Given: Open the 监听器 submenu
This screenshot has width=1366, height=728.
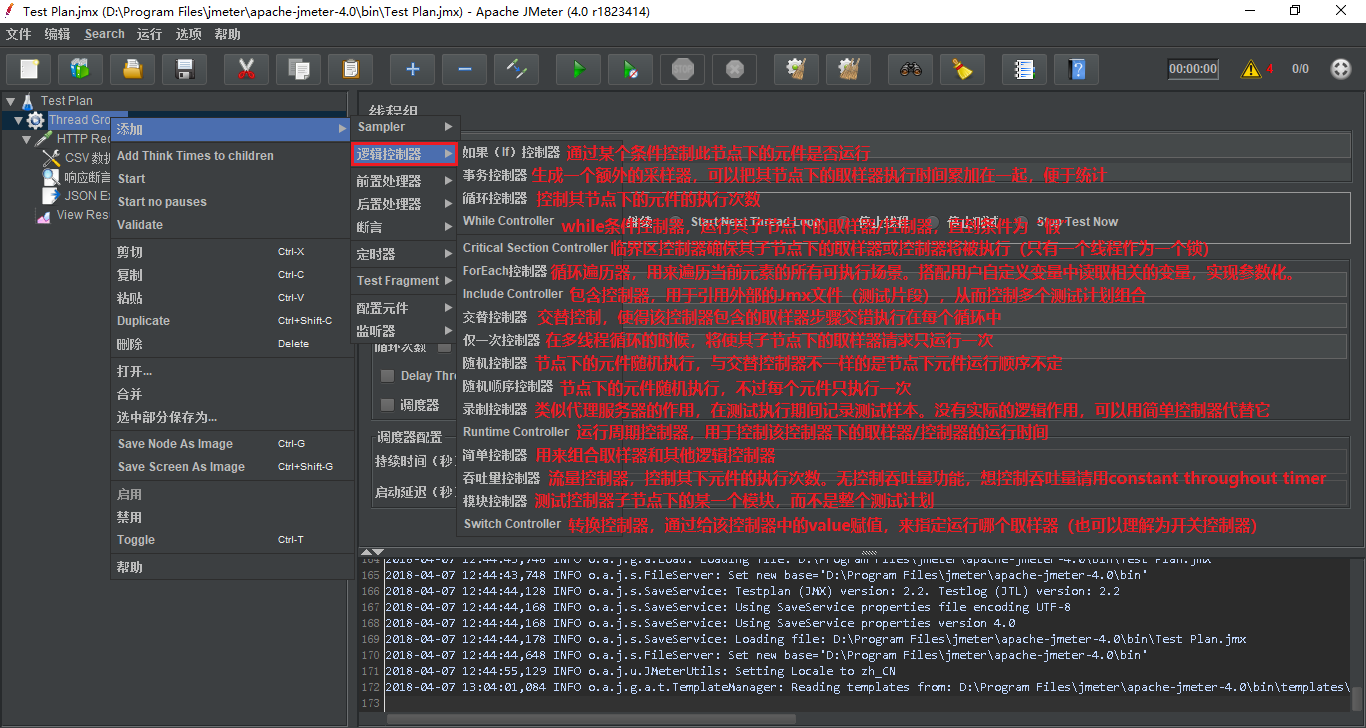Looking at the screenshot, I should coord(405,331).
